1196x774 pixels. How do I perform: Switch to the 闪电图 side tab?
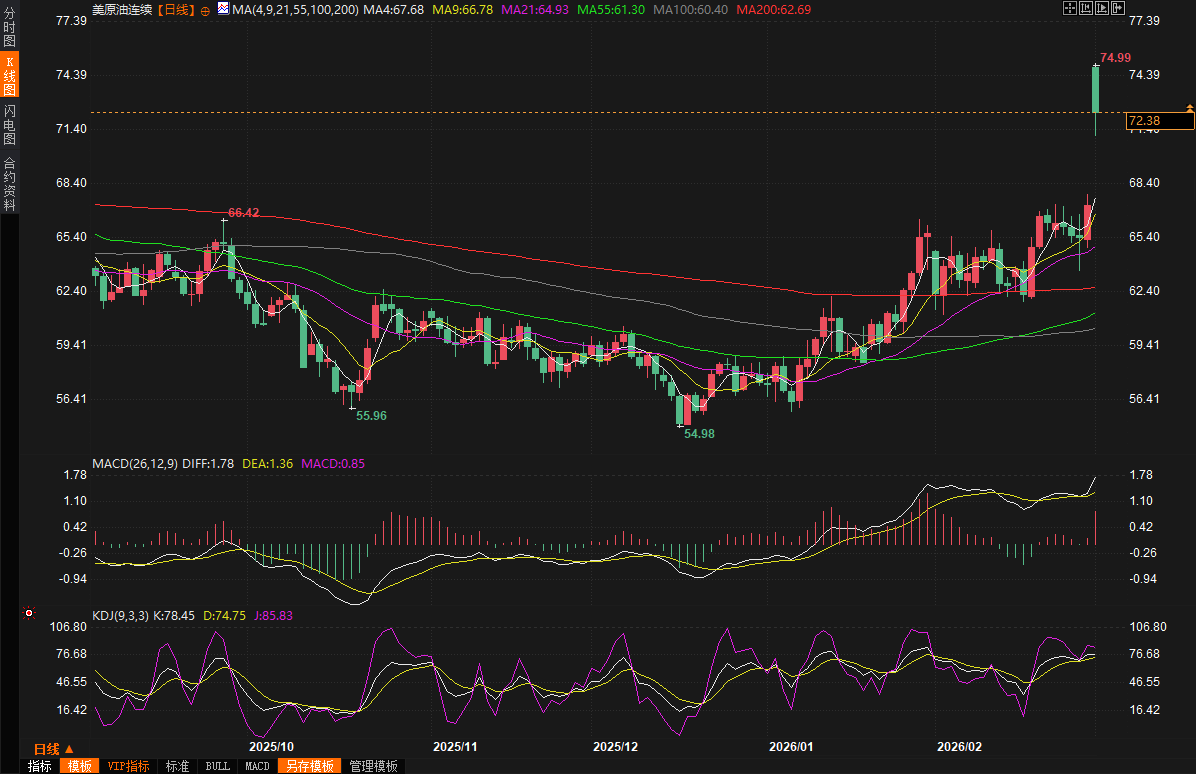tap(10, 122)
